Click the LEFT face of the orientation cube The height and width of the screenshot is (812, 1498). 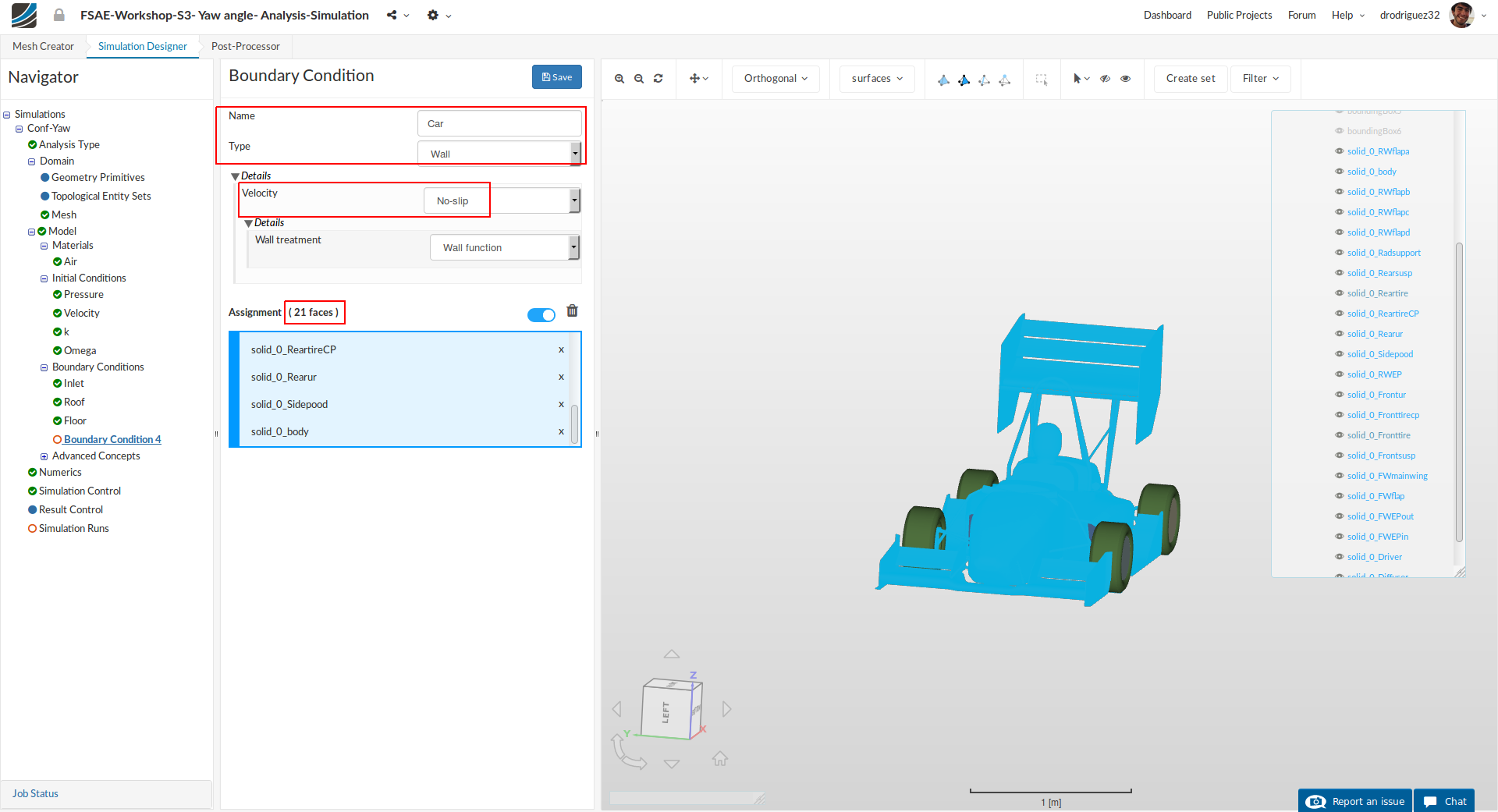[666, 712]
